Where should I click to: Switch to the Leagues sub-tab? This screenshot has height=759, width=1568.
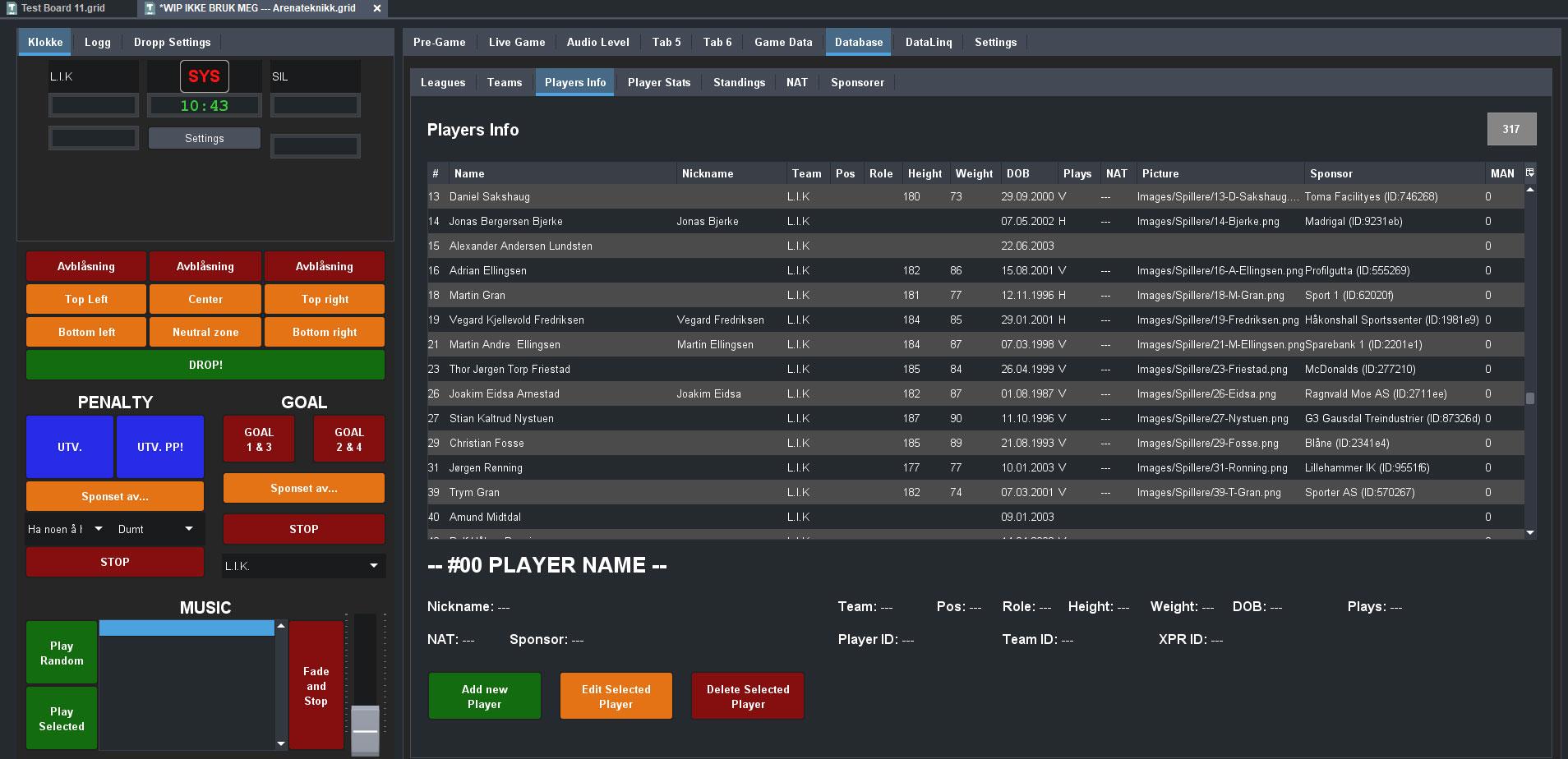coord(443,82)
